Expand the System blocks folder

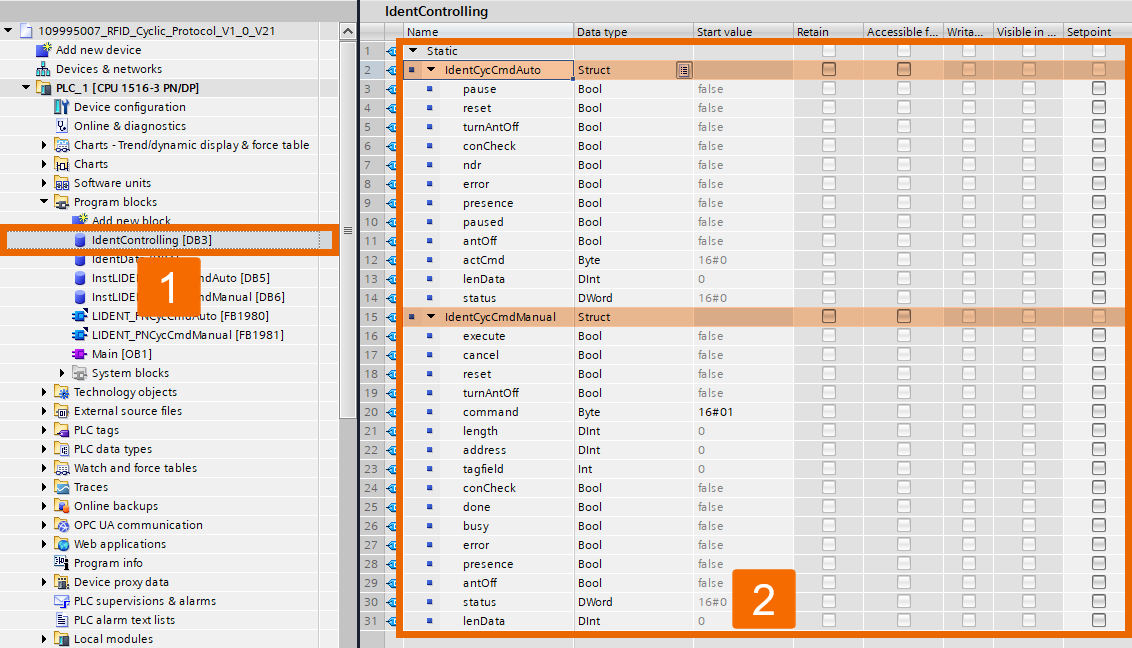pyautogui.click(x=62, y=373)
